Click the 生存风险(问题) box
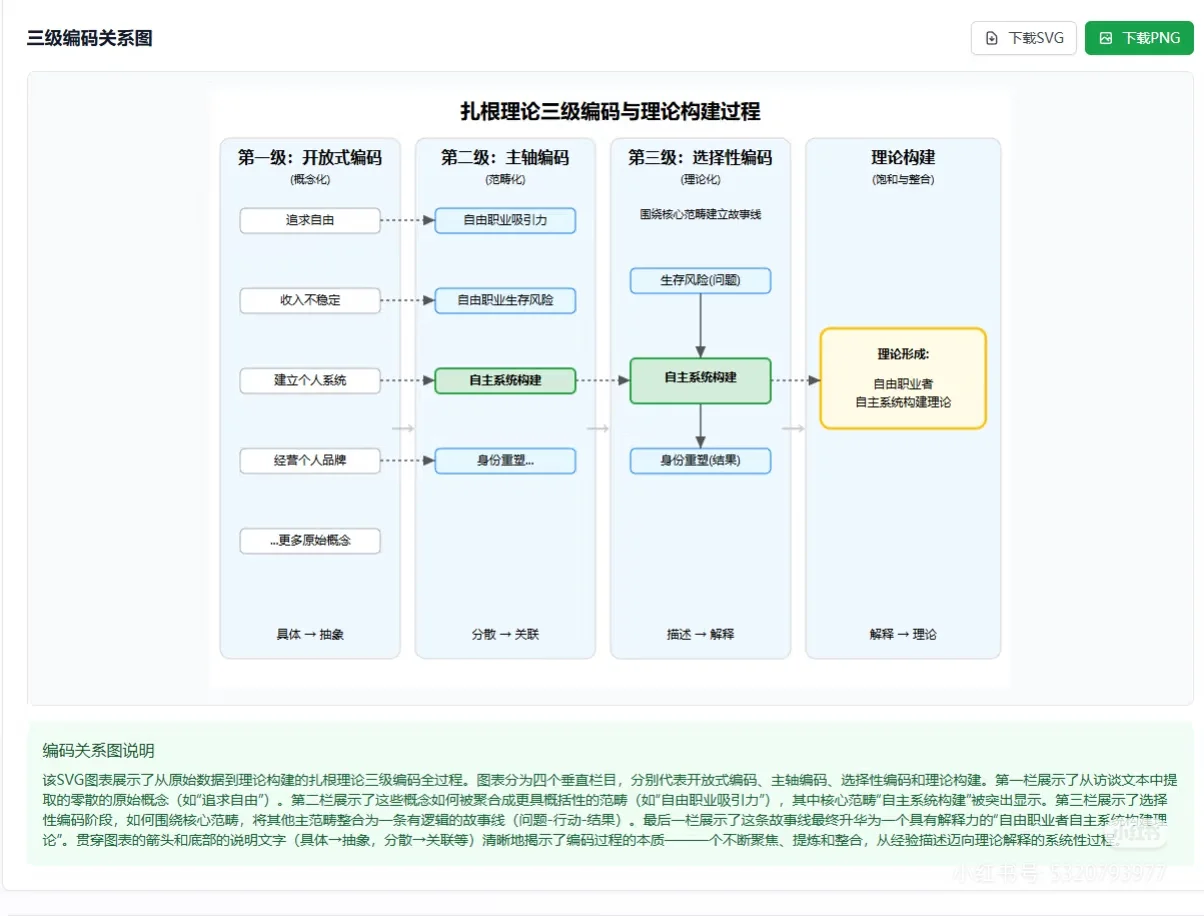Image resolution: width=1204 pixels, height=916 pixels. point(700,281)
